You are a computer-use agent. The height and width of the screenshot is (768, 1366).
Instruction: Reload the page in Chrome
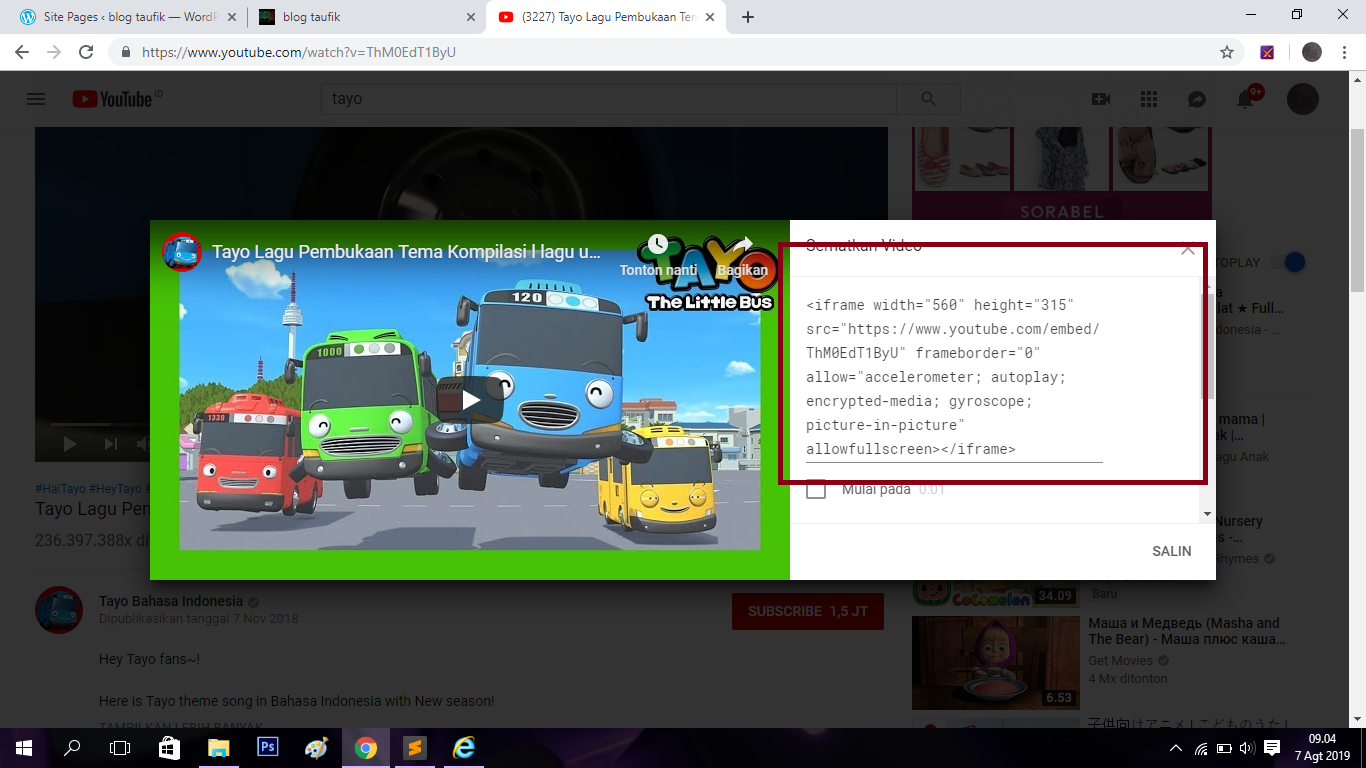(x=86, y=52)
